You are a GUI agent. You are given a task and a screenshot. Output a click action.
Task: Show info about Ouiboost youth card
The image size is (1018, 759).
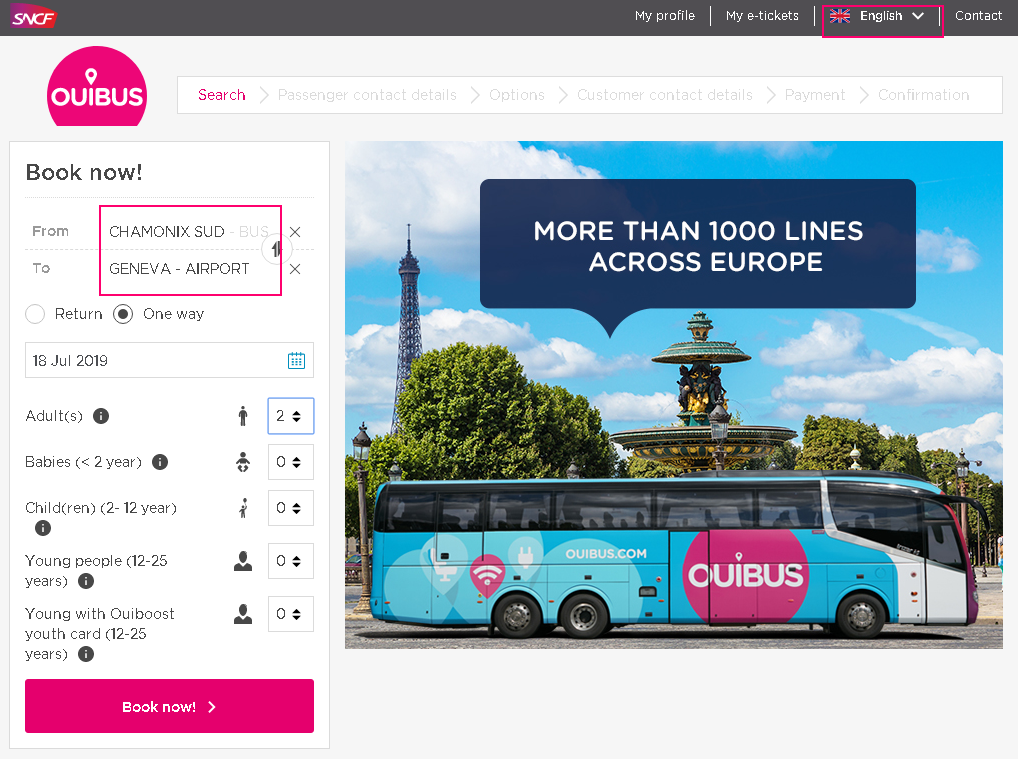point(86,654)
